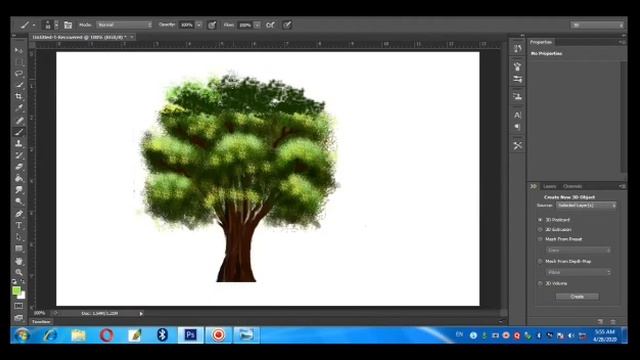Select the Magic Wand tool
This screenshot has height=360, width=640.
(x=19, y=85)
